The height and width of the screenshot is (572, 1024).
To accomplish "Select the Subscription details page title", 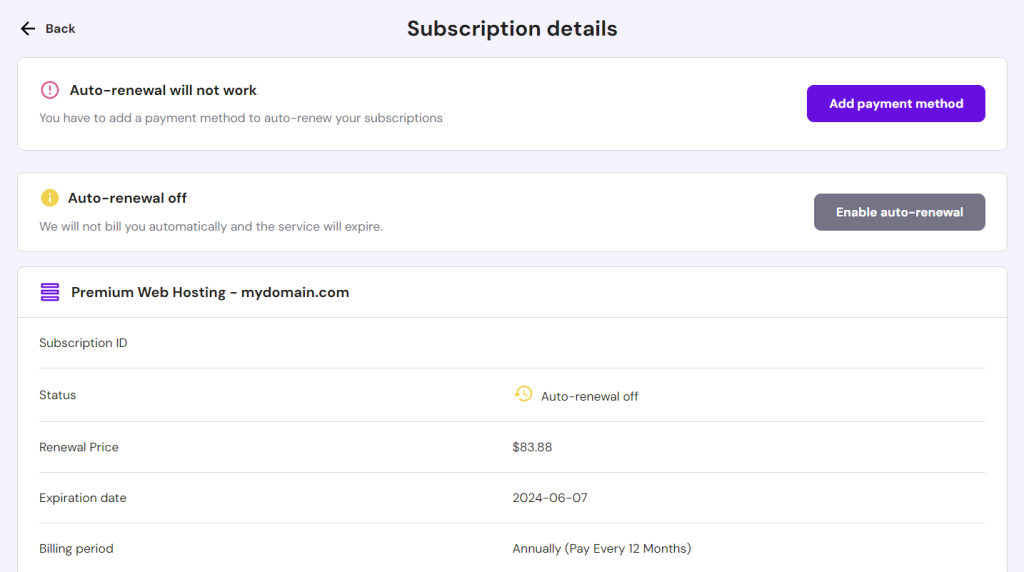I will pyautogui.click(x=512, y=29).
